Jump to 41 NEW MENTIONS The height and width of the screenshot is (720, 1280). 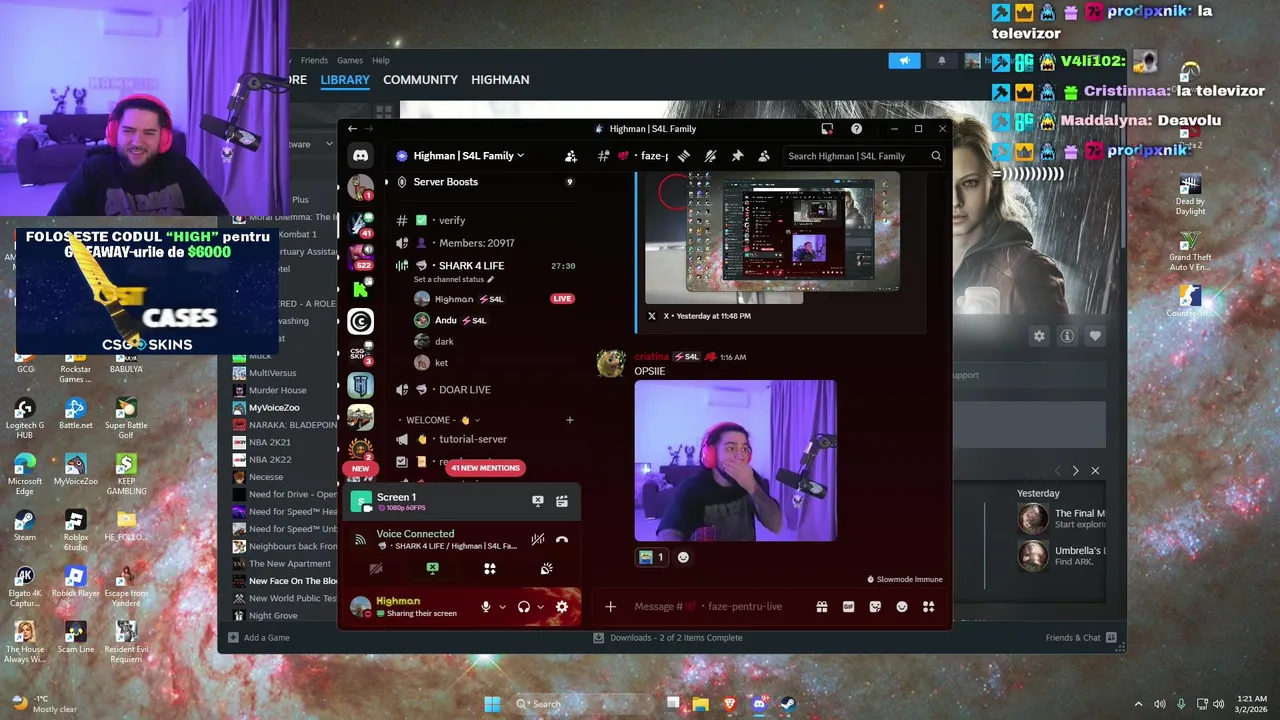click(485, 468)
